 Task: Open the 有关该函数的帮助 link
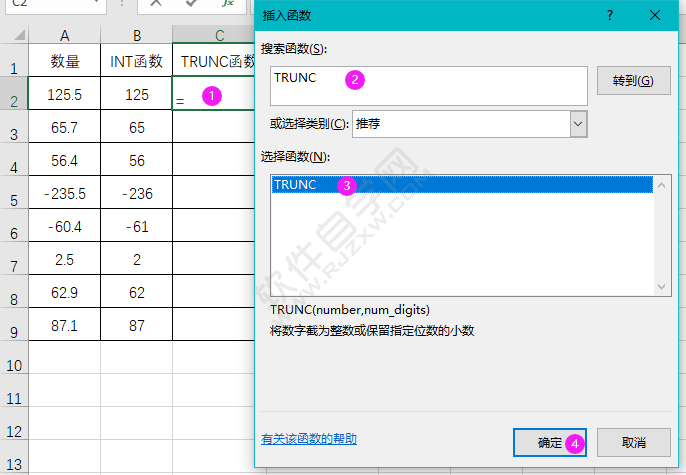[x=309, y=439]
